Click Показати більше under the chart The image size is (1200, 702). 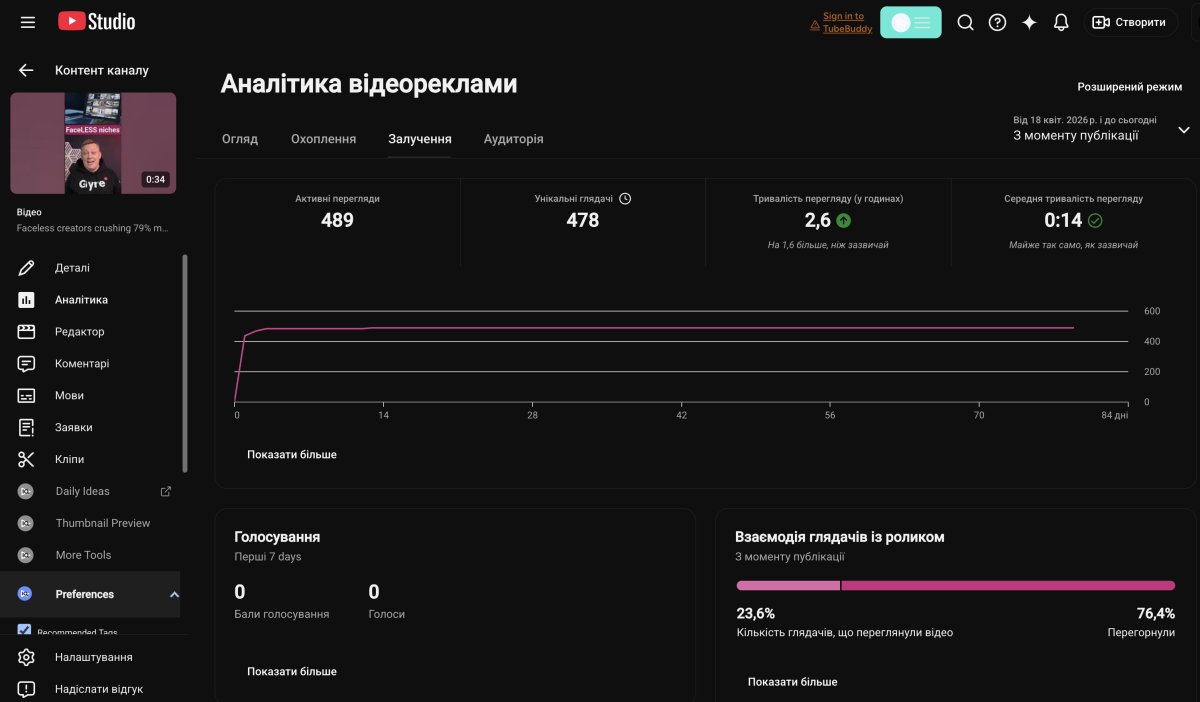coord(292,454)
